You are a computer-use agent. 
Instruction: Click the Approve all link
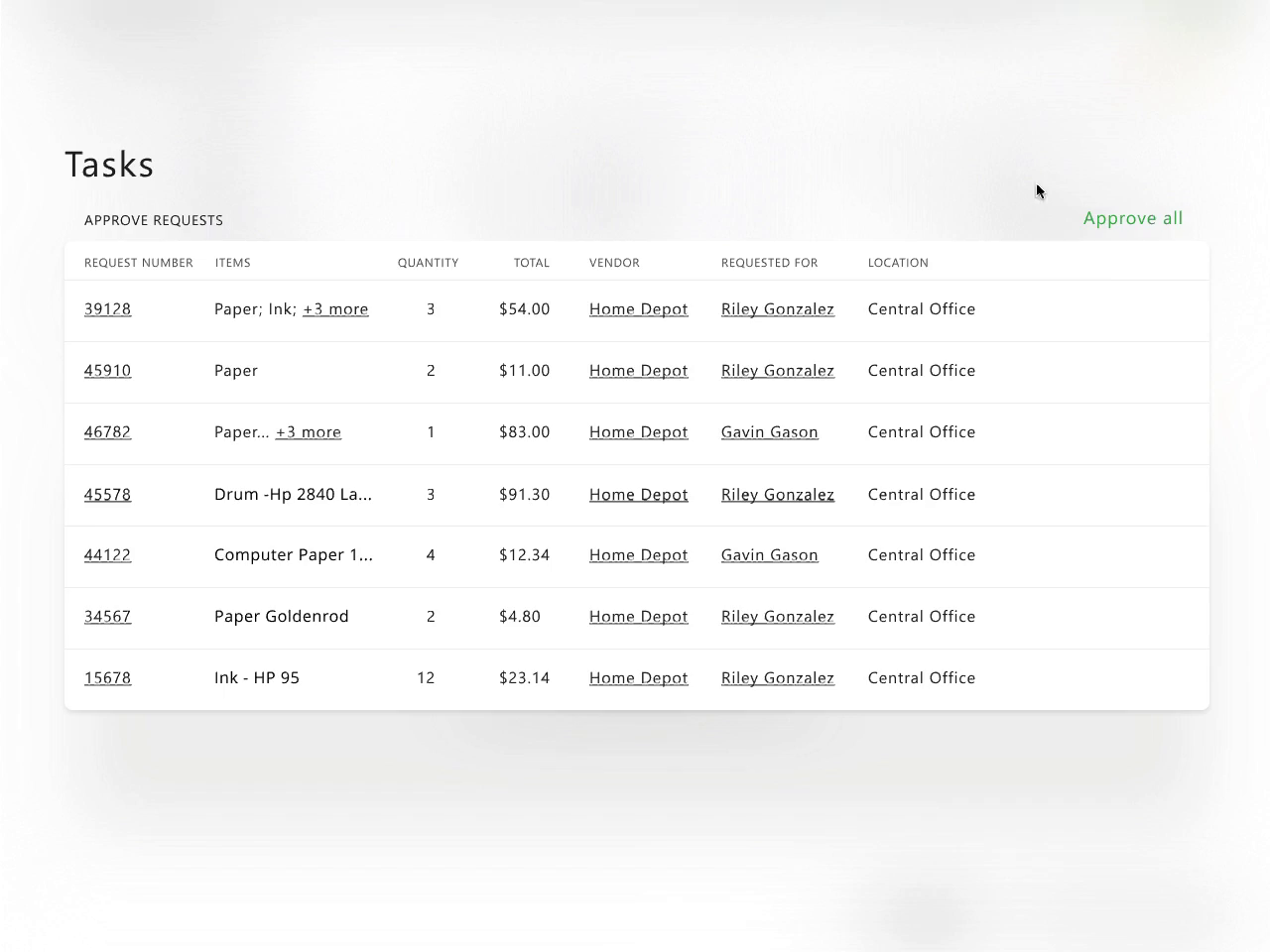[1133, 218]
